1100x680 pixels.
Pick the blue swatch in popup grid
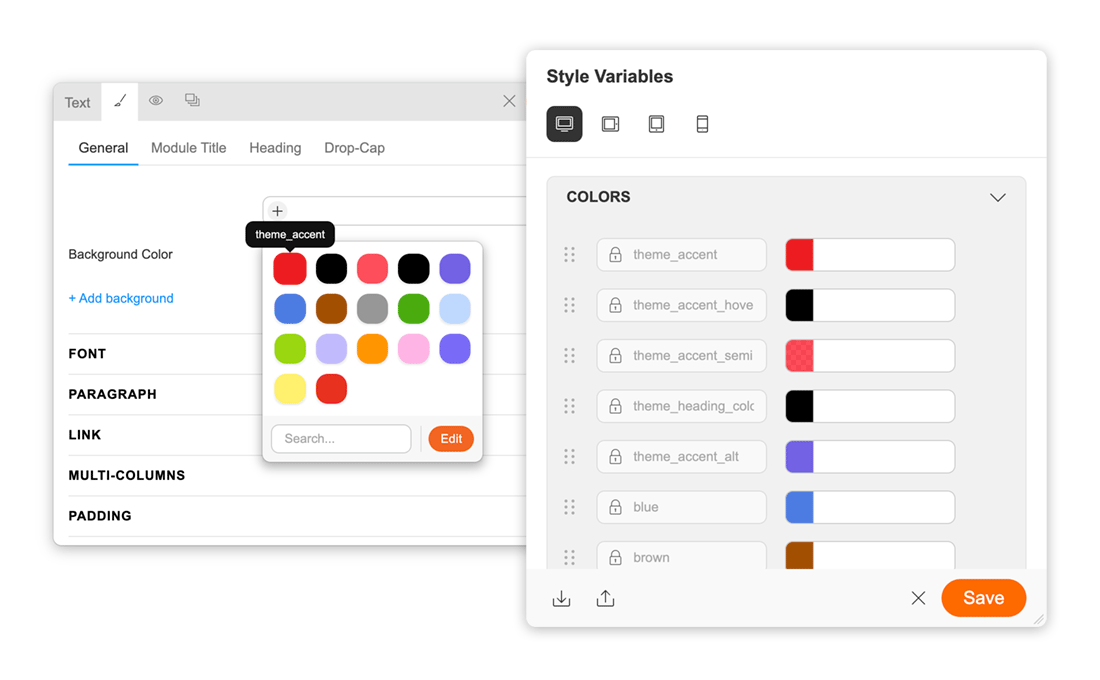point(290,309)
